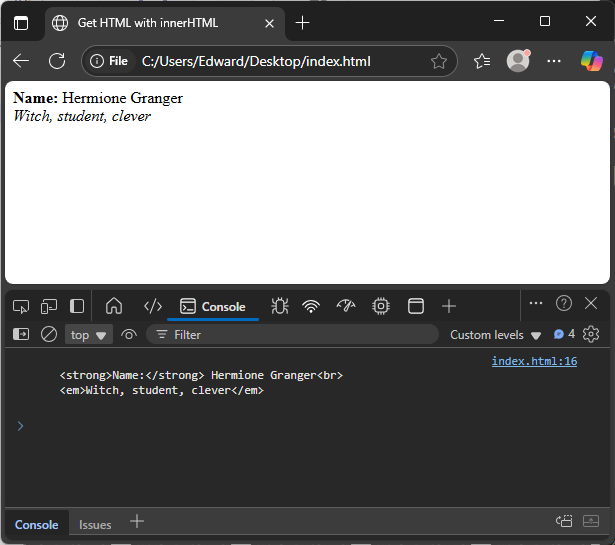Click the Hermione Granger page text
Screen dimensions: 615x545
pyautogui.click(x=122, y=98)
